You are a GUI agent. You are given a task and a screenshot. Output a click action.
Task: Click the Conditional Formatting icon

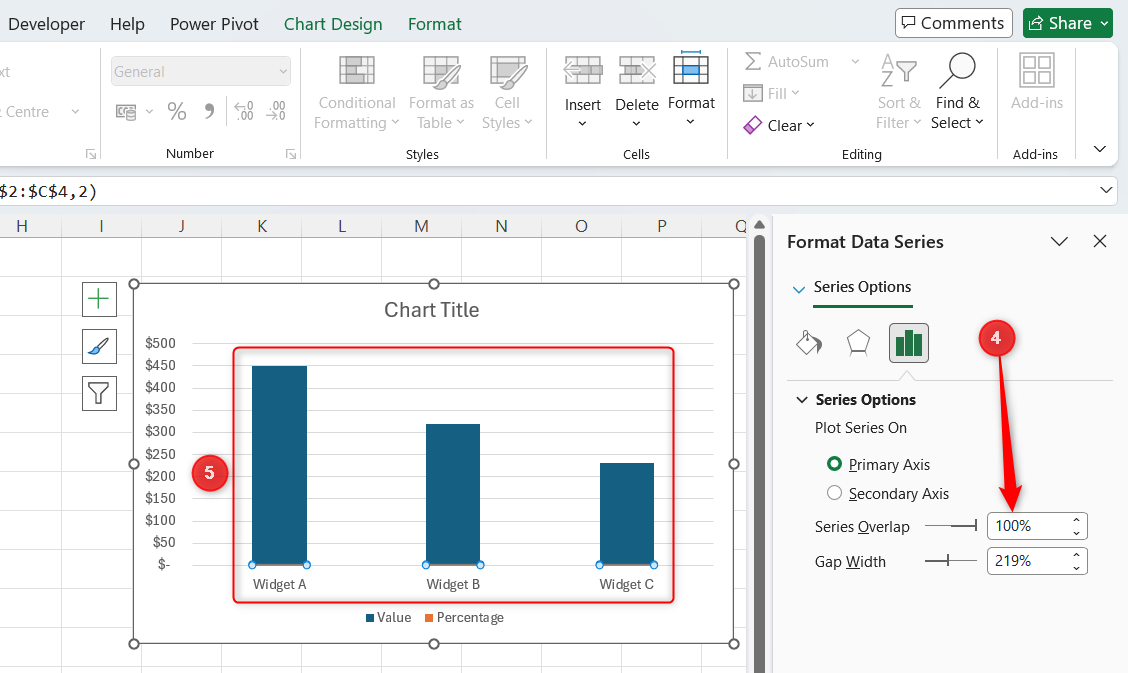[357, 70]
